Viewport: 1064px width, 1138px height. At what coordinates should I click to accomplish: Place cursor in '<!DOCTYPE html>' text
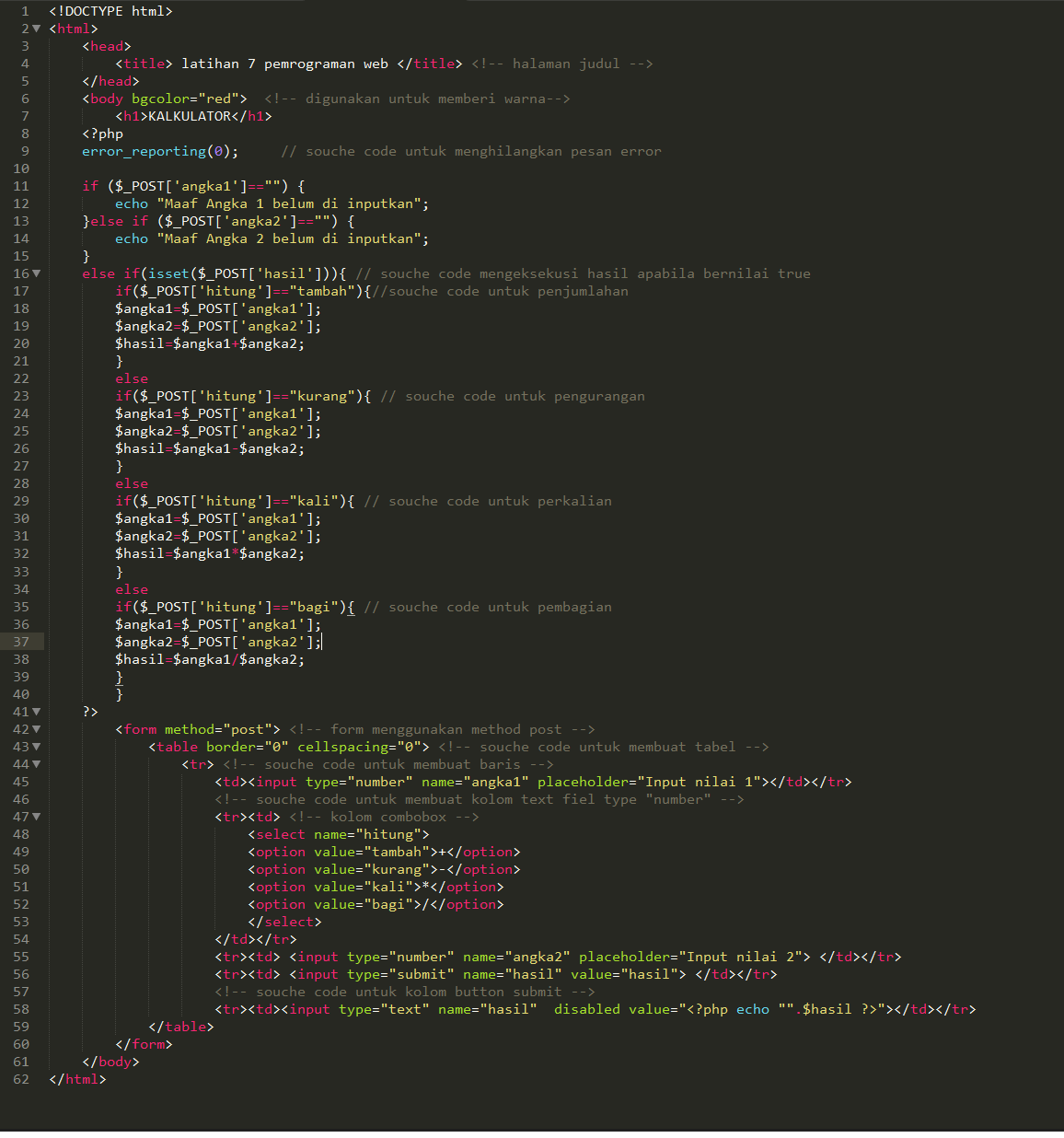[x=110, y=11]
